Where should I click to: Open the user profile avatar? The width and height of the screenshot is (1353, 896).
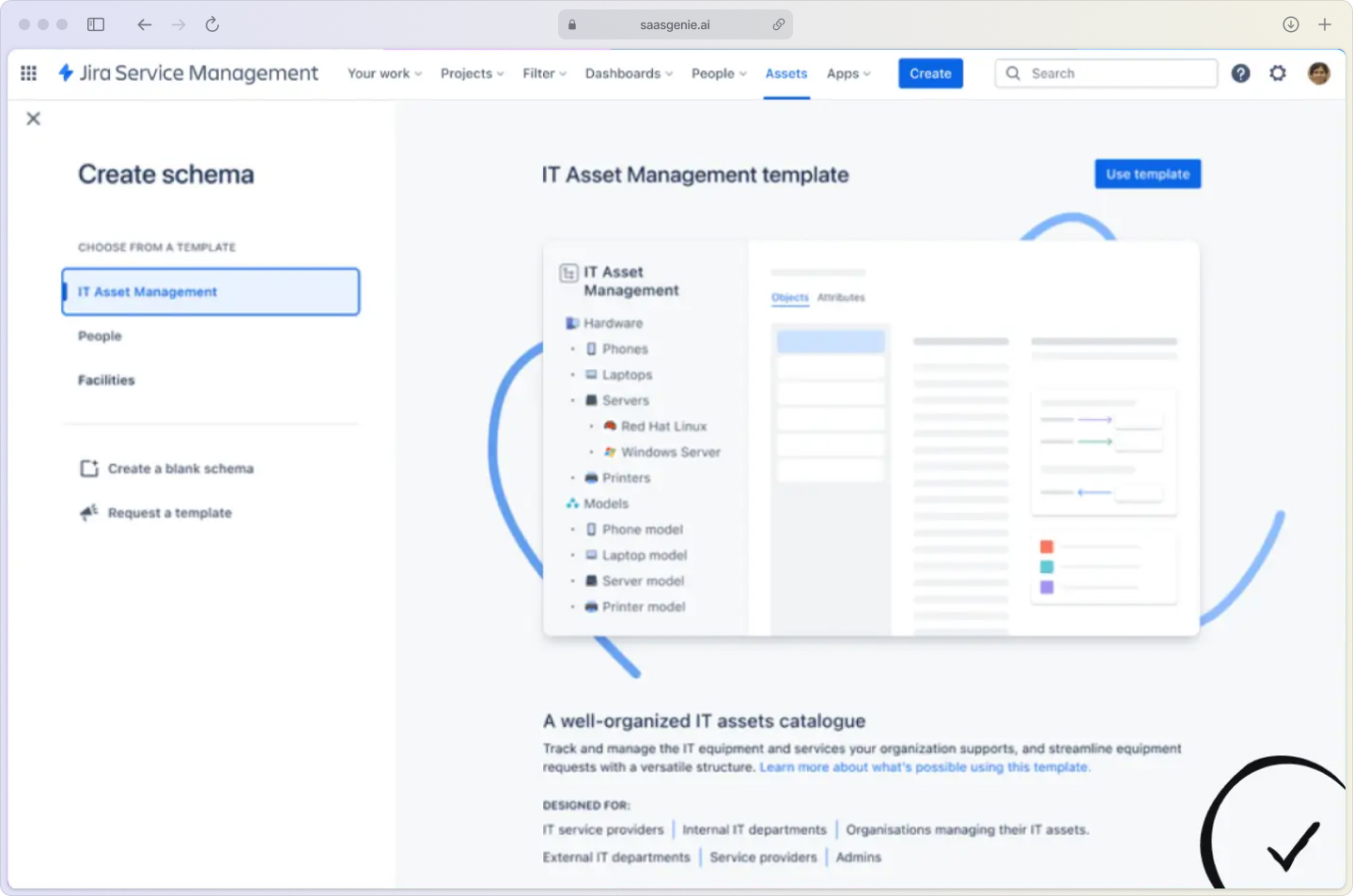[1319, 73]
